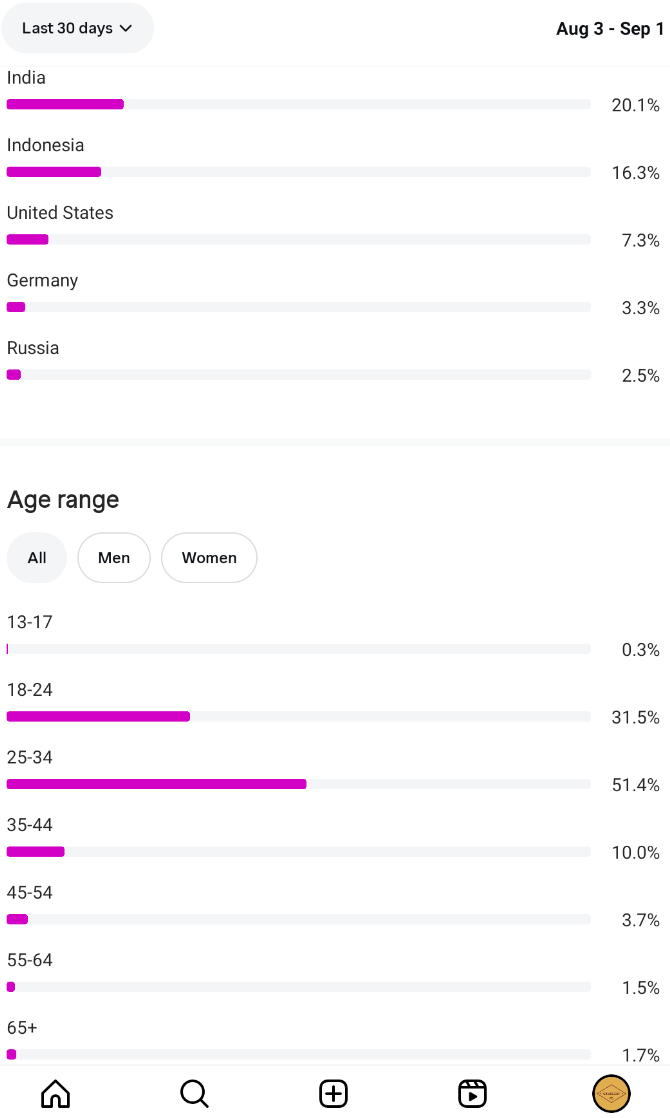The image size is (670, 1118).
Task: Click the Aug 3 - Sep 1 date range
Action: 610,29
